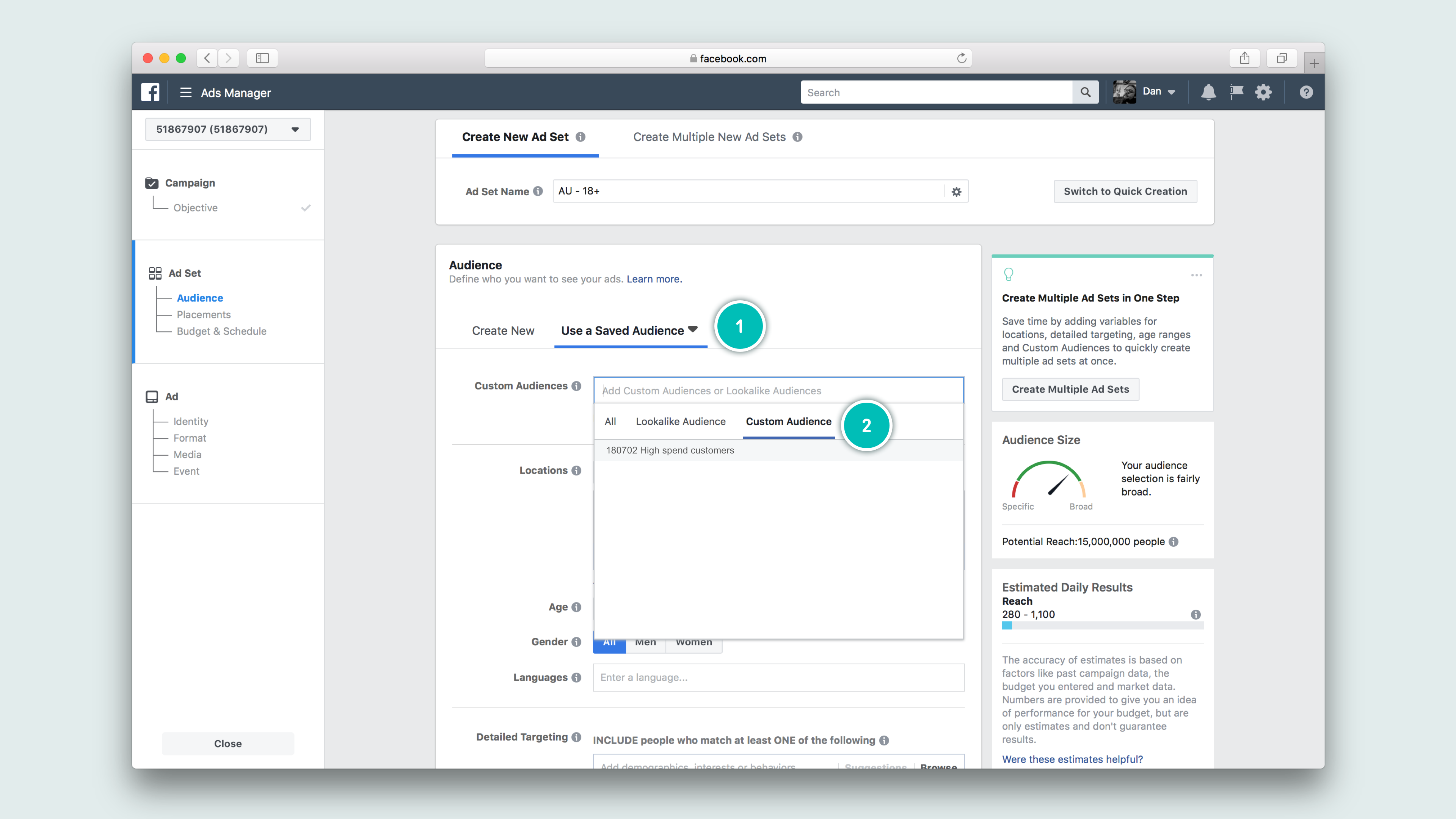Focus the Ad Set Name field
This screenshot has height=819, width=1456.
coord(748,191)
